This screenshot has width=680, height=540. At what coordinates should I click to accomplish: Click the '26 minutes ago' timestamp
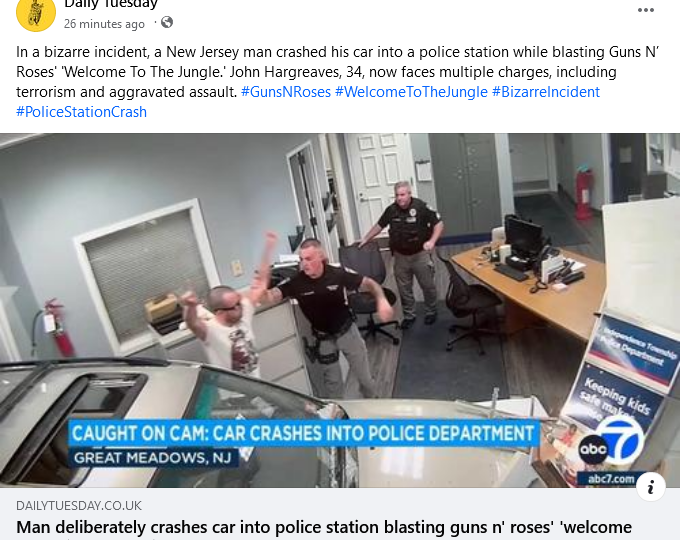pos(104,24)
